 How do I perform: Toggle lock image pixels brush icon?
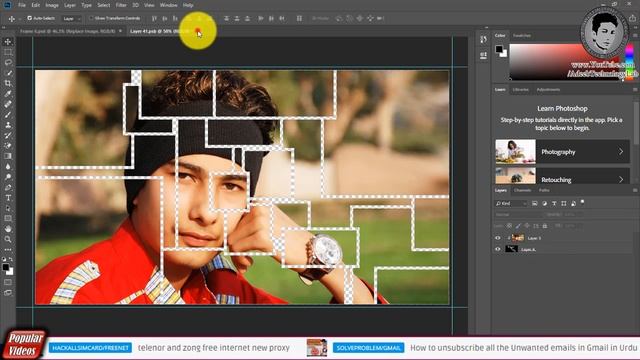point(518,226)
